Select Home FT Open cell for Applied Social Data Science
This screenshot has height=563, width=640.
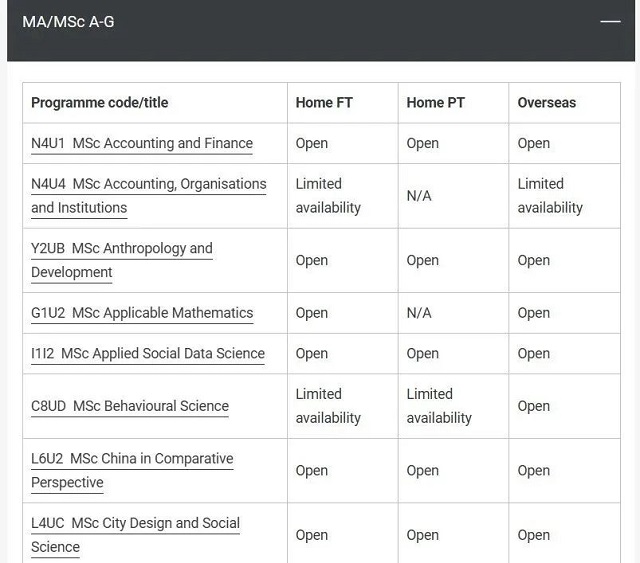(x=343, y=353)
